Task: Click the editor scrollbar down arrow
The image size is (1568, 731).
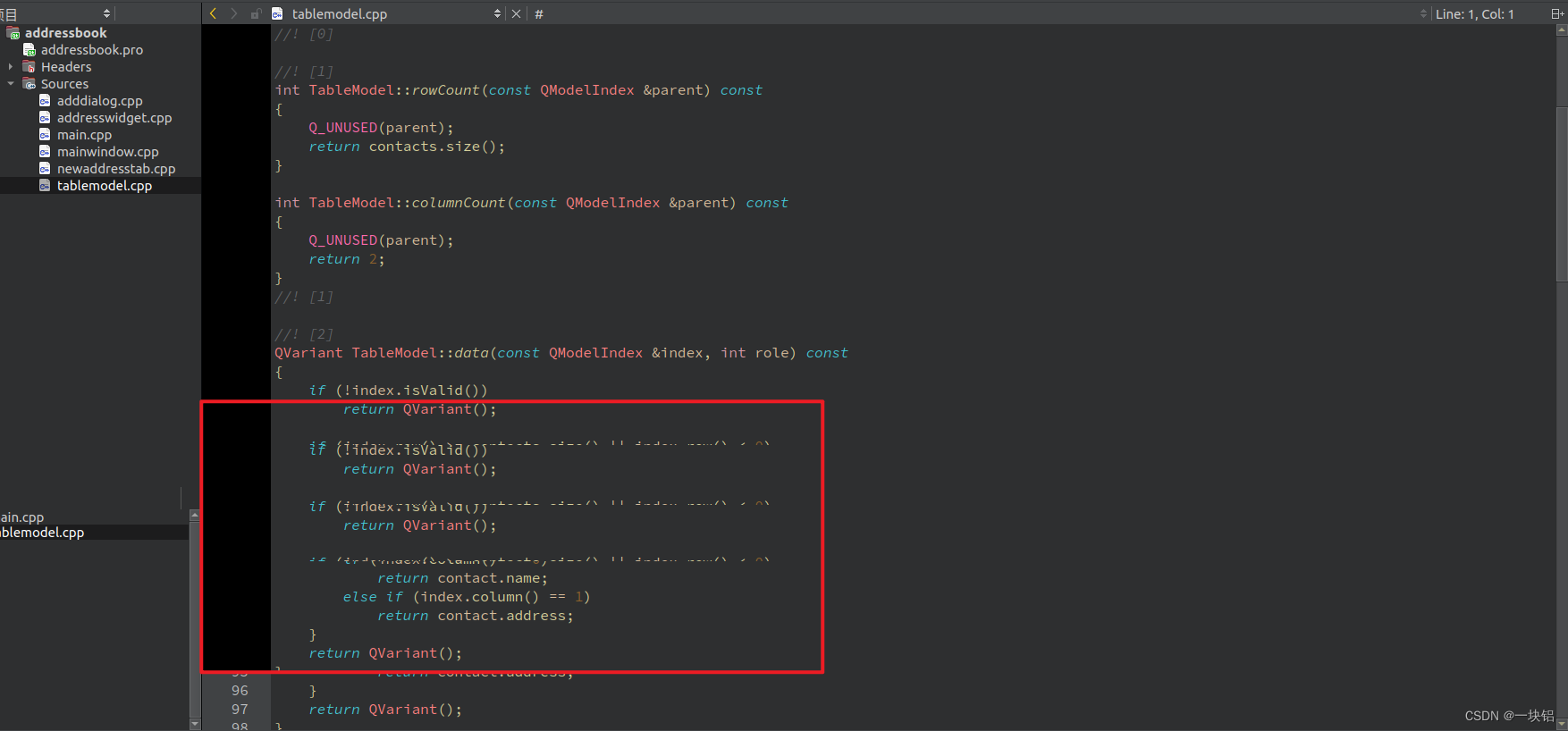Action: (x=1562, y=725)
